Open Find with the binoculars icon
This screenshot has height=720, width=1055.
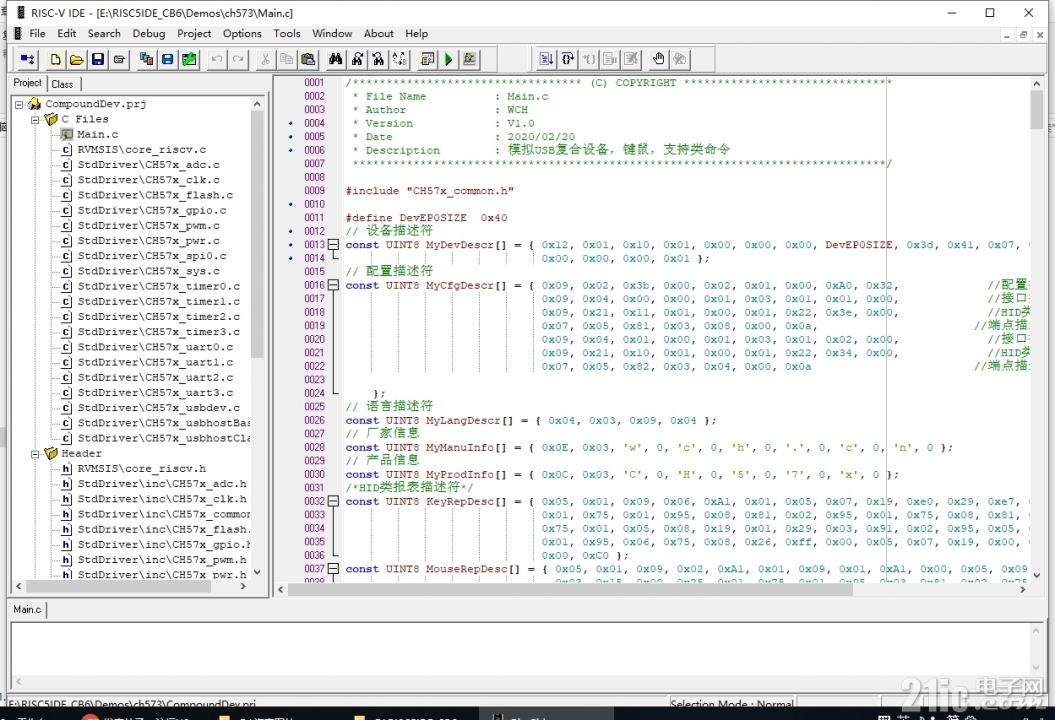point(335,59)
